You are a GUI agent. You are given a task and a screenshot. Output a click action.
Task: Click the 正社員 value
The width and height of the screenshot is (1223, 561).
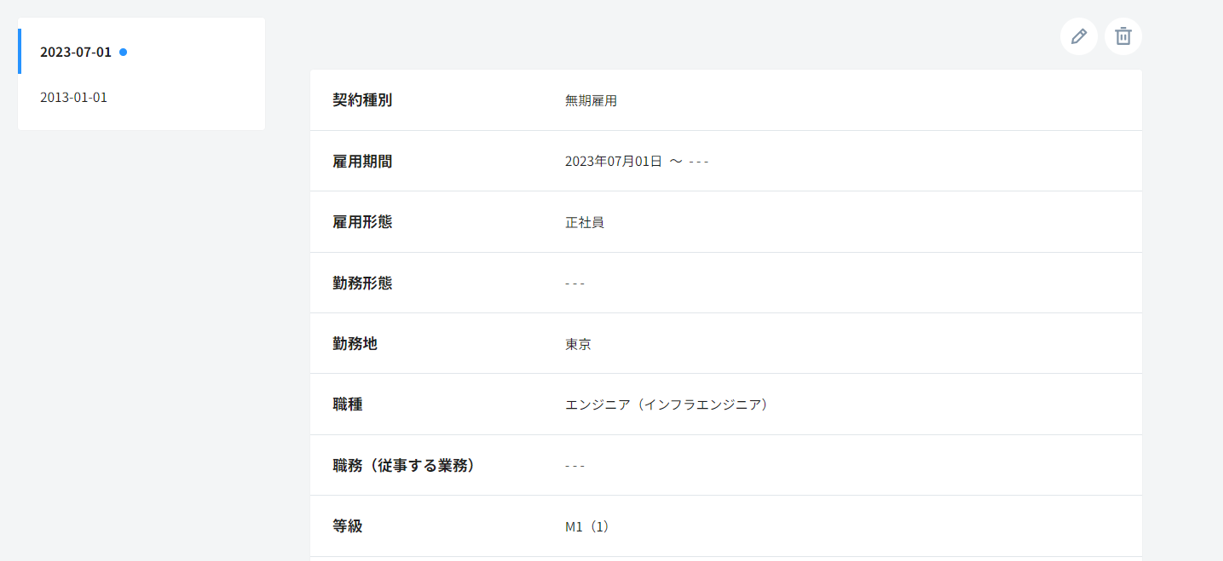pos(584,222)
